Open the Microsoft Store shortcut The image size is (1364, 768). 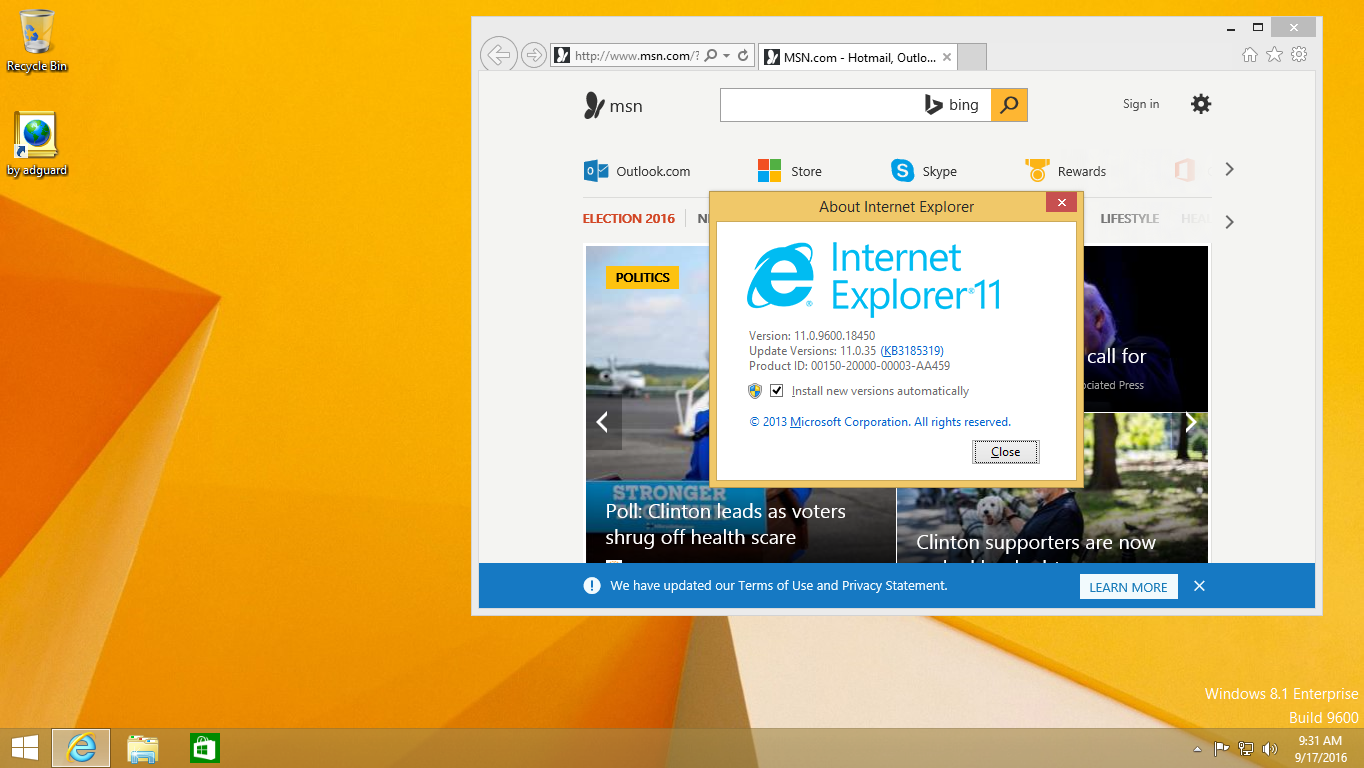[x=789, y=171]
